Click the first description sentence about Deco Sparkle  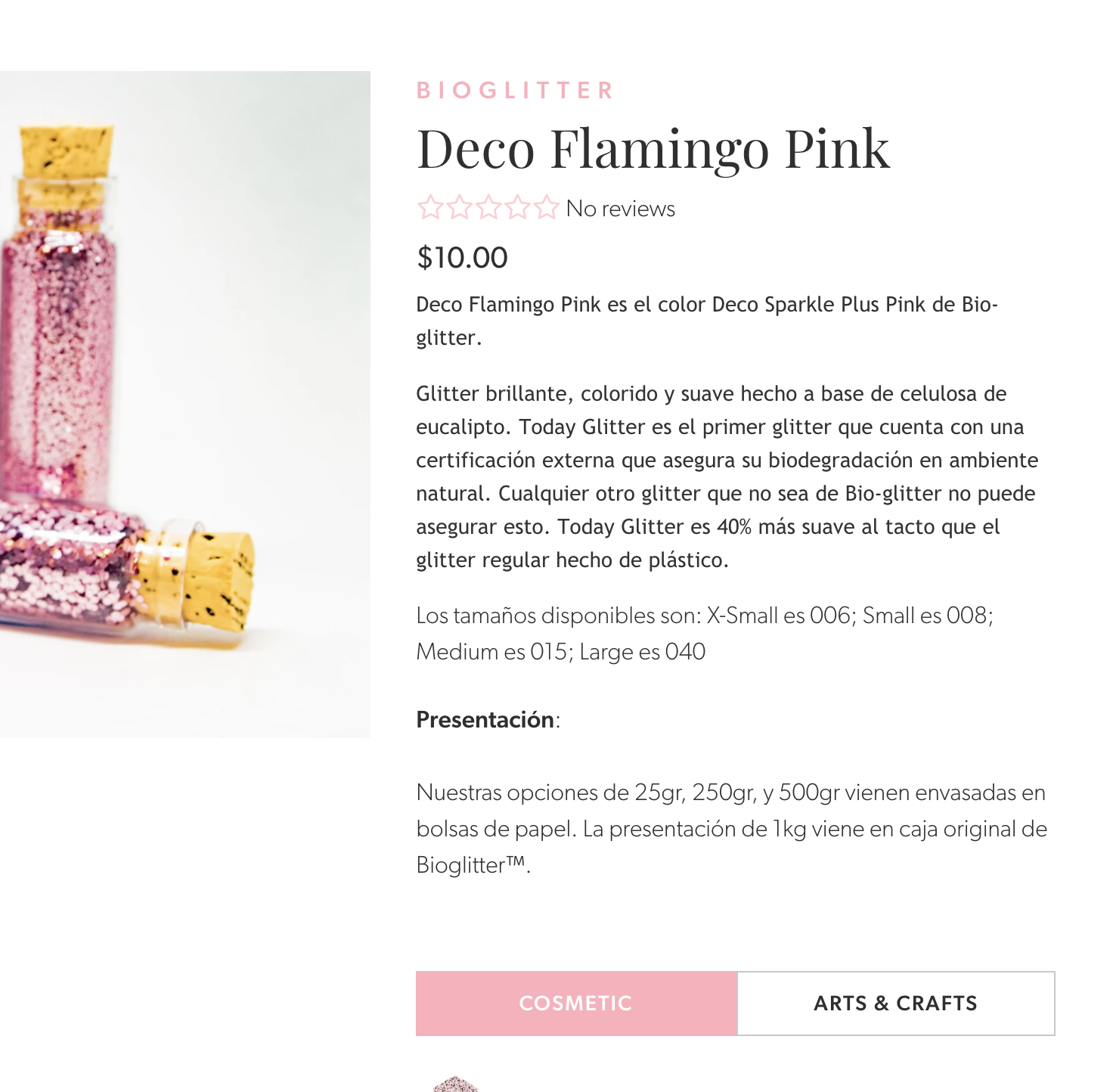(707, 321)
